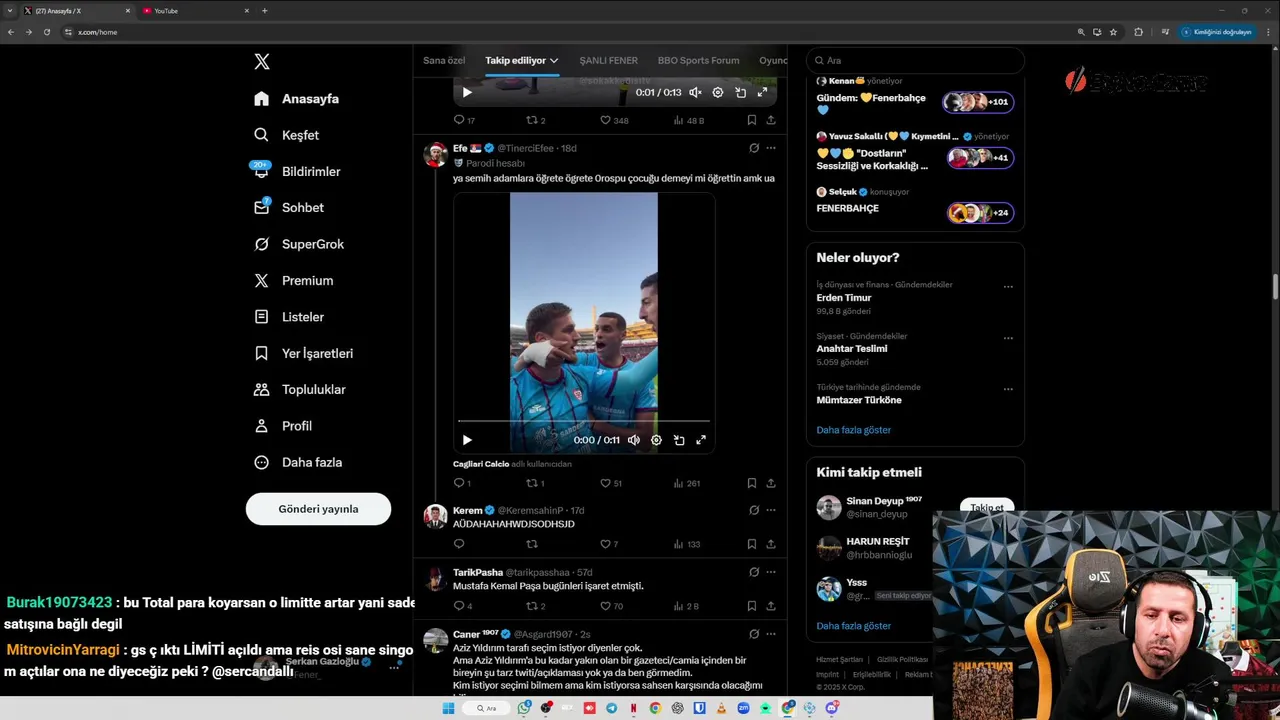
Task: Open Keşfet search page
Action: coord(287,135)
